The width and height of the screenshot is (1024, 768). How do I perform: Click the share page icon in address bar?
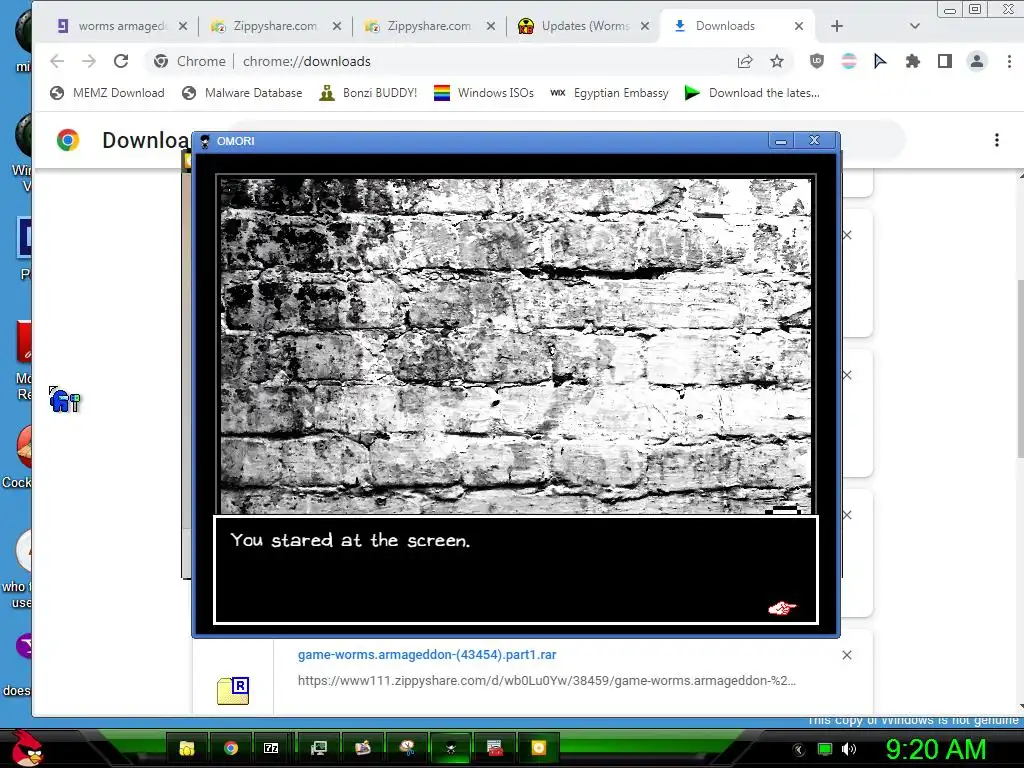pyautogui.click(x=744, y=61)
